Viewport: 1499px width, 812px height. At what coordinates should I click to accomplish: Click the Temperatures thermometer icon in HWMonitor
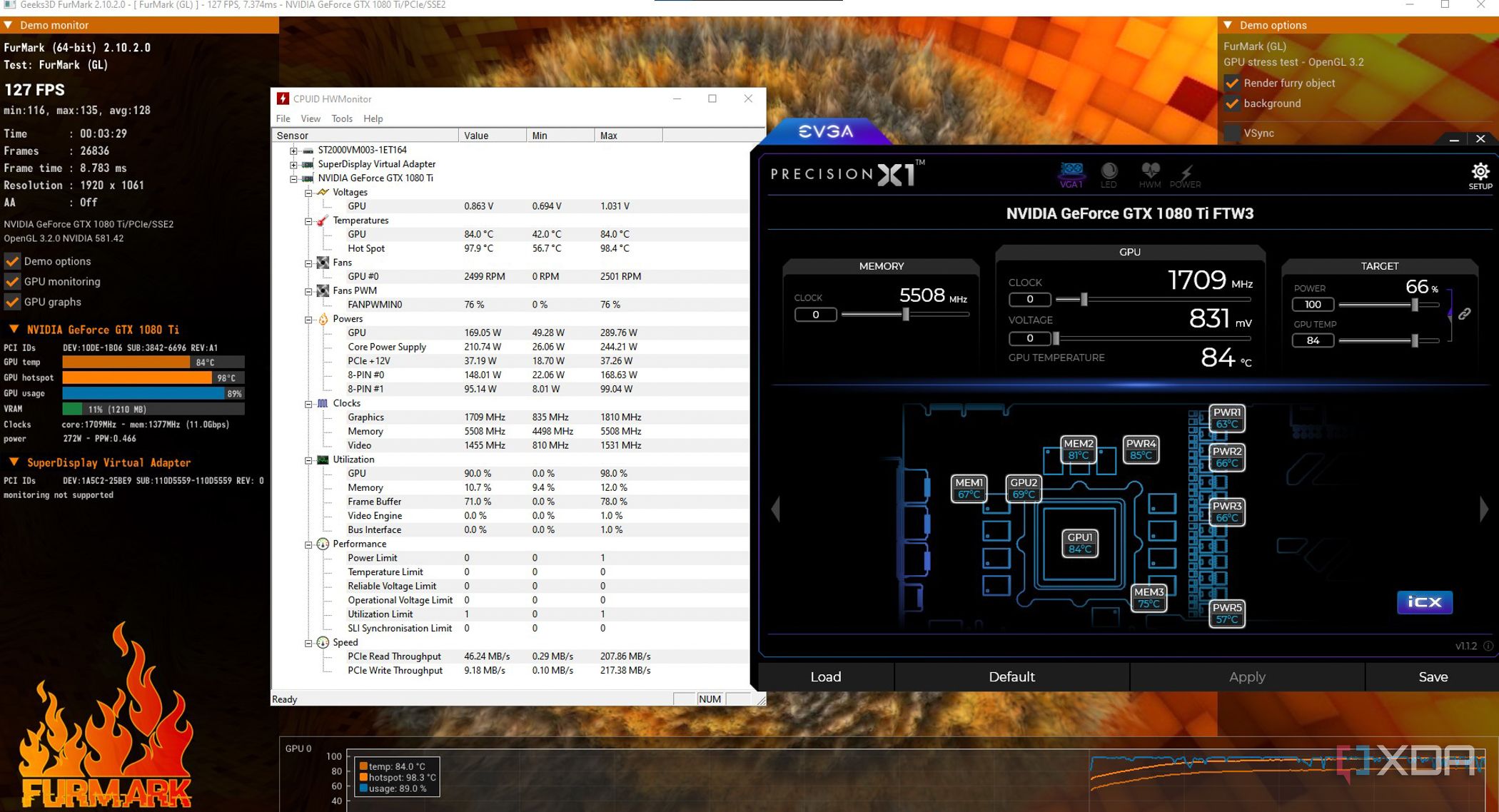coord(323,220)
